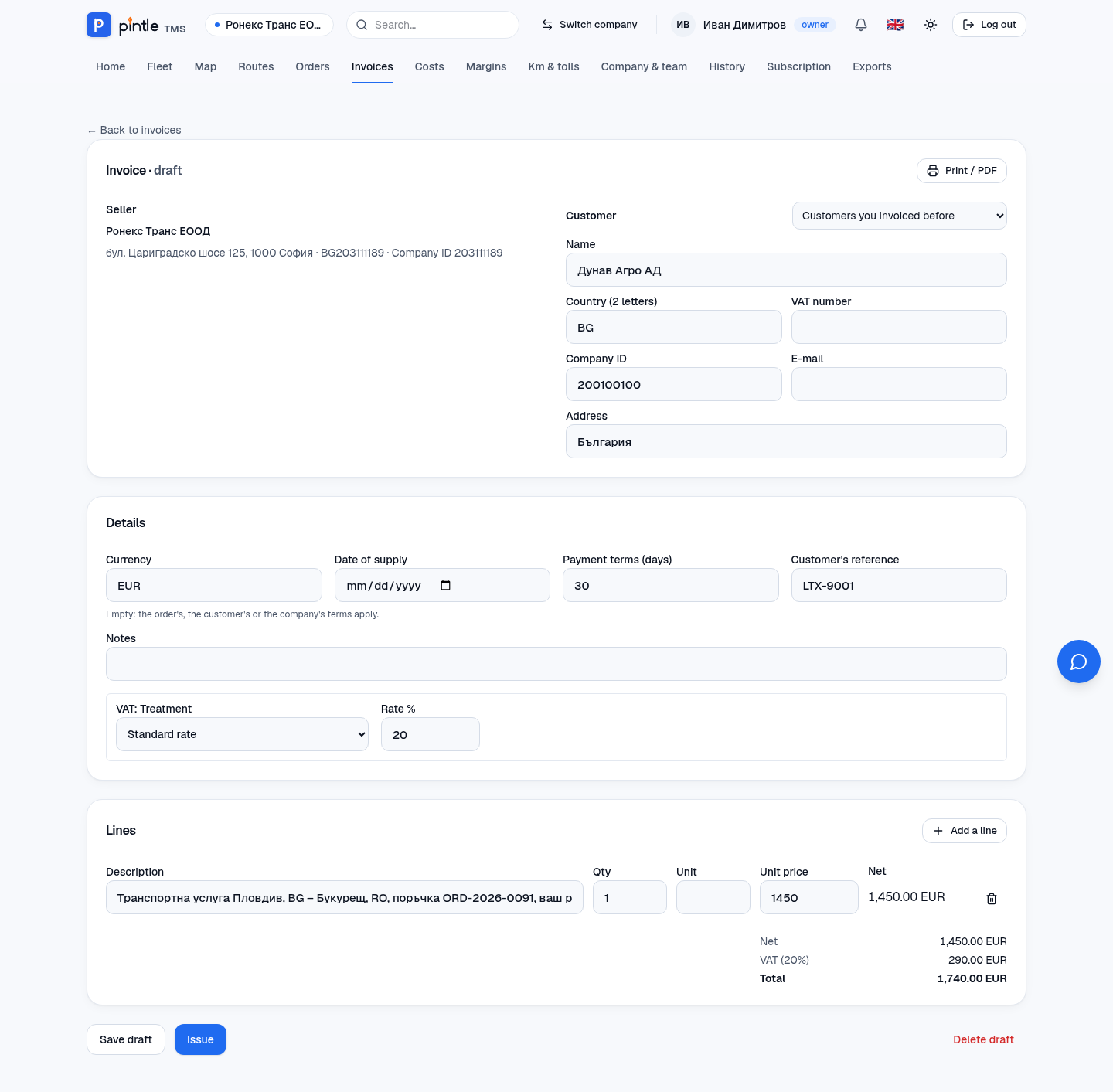Click Delete draft link

coord(983,1039)
